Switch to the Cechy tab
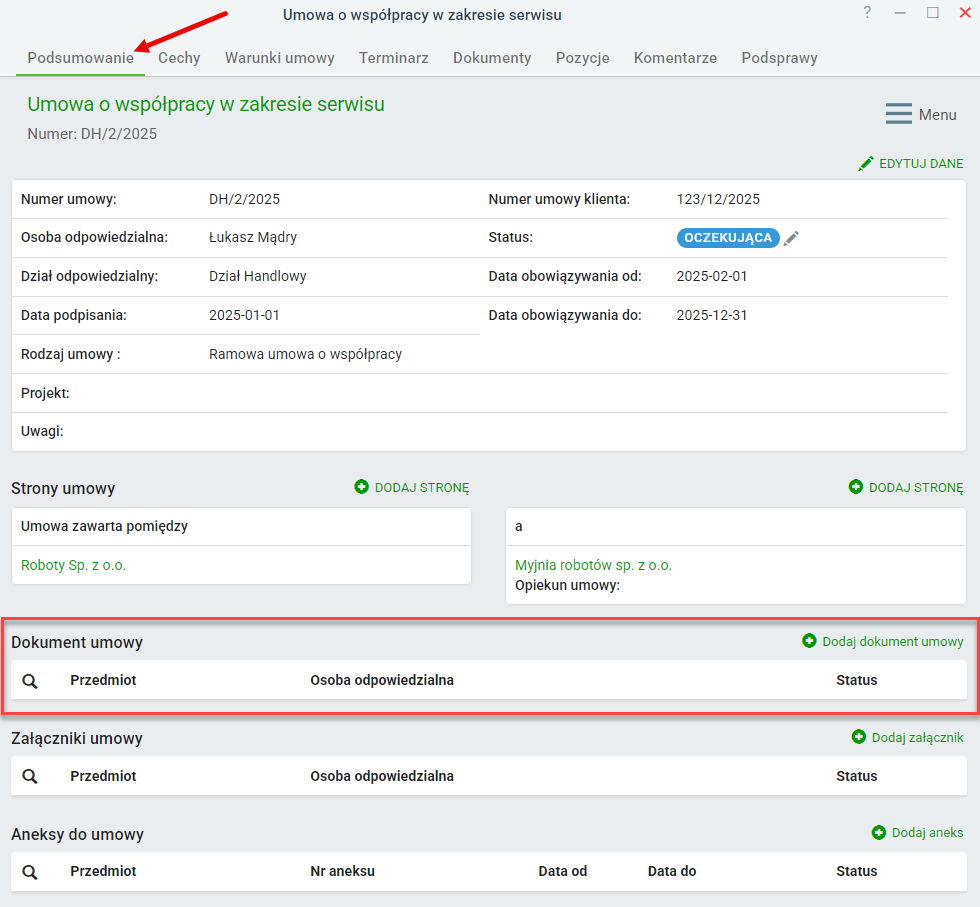The height and width of the screenshot is (907, 980). [179, 58]
